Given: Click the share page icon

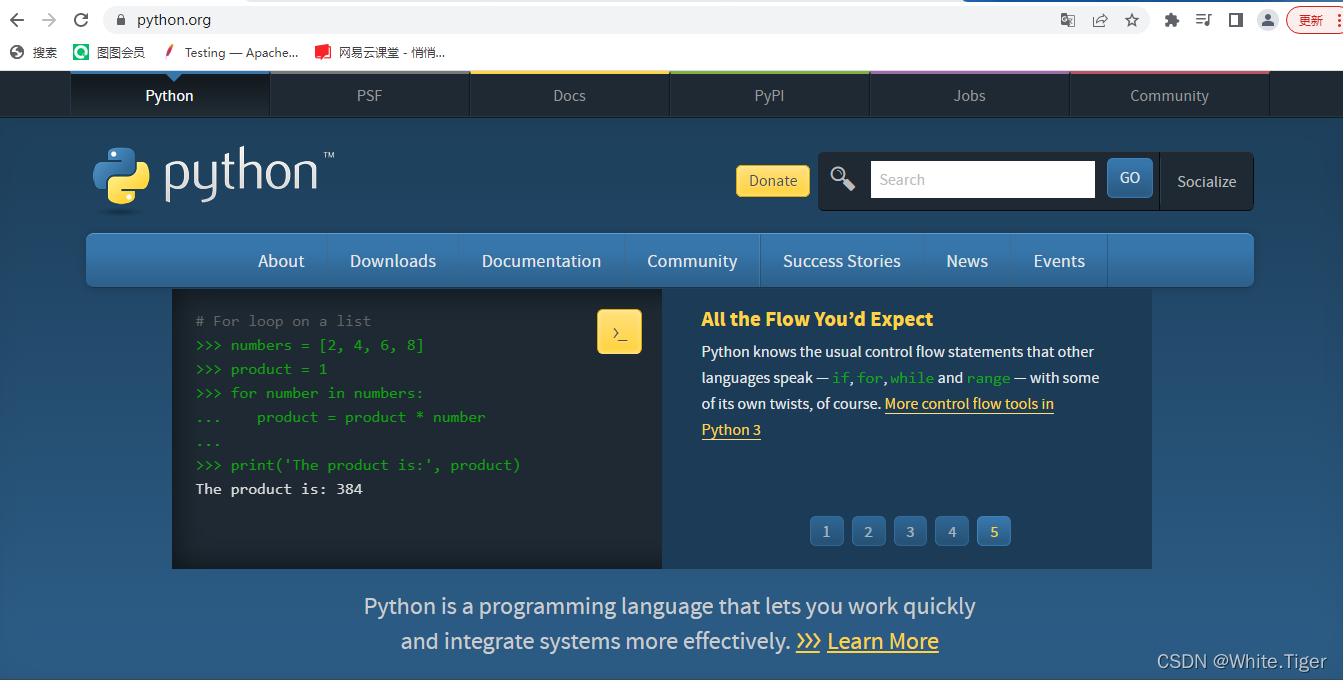Looking at the screenshot, I should click(x=1100, y=20).
